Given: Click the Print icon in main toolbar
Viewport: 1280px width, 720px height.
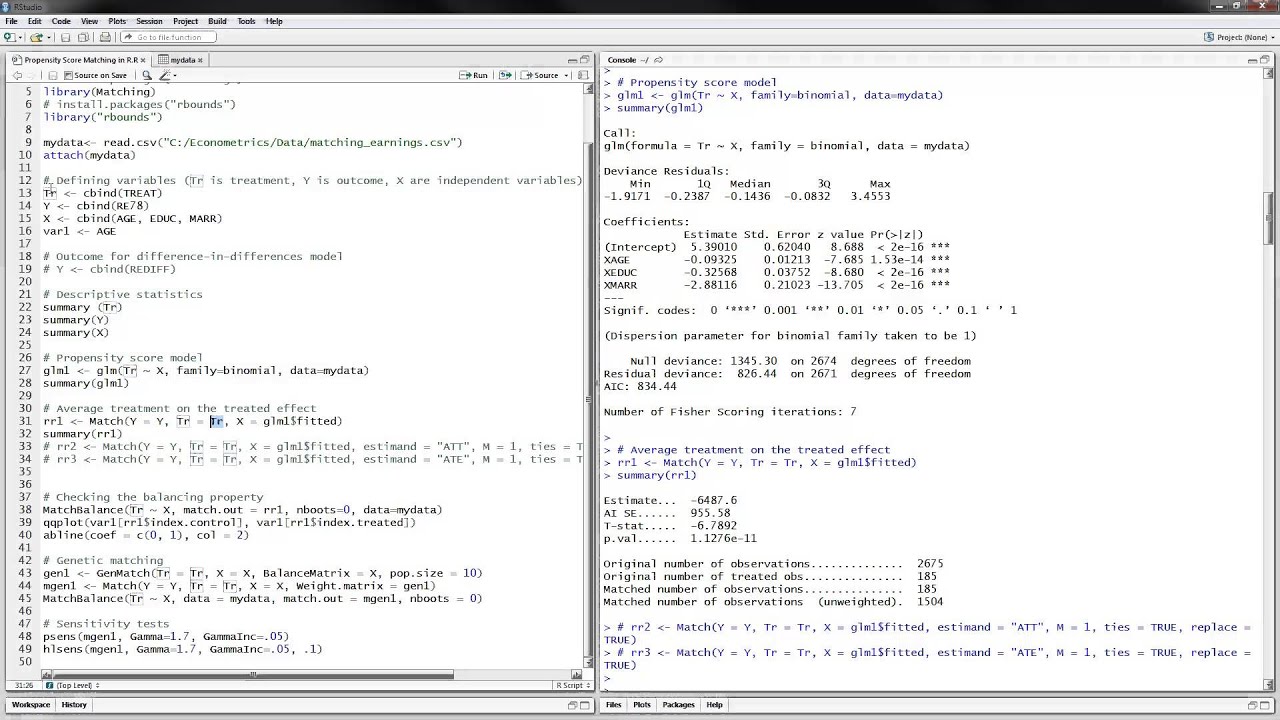Looking at the screenshot, I should (105, 37).
